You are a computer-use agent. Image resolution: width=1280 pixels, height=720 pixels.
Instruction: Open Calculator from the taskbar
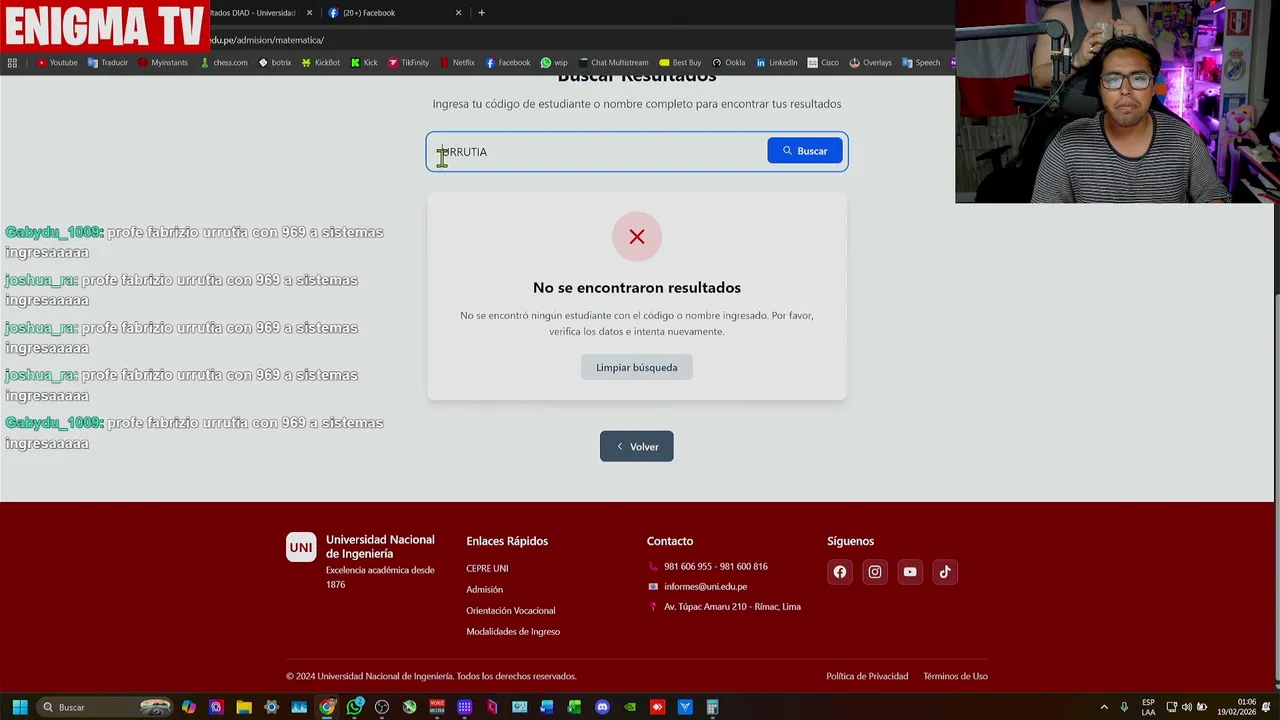712,707
